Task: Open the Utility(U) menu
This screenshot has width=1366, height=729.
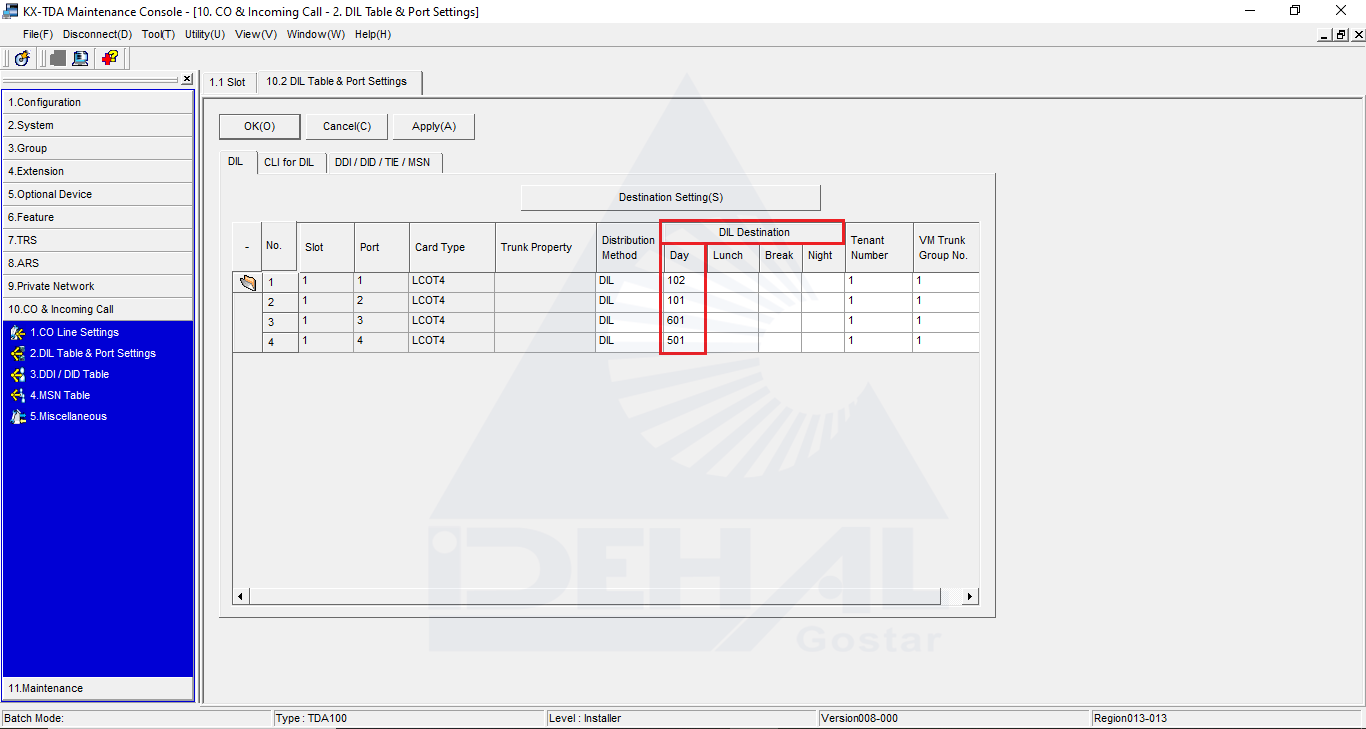Action: click(205, 34)
